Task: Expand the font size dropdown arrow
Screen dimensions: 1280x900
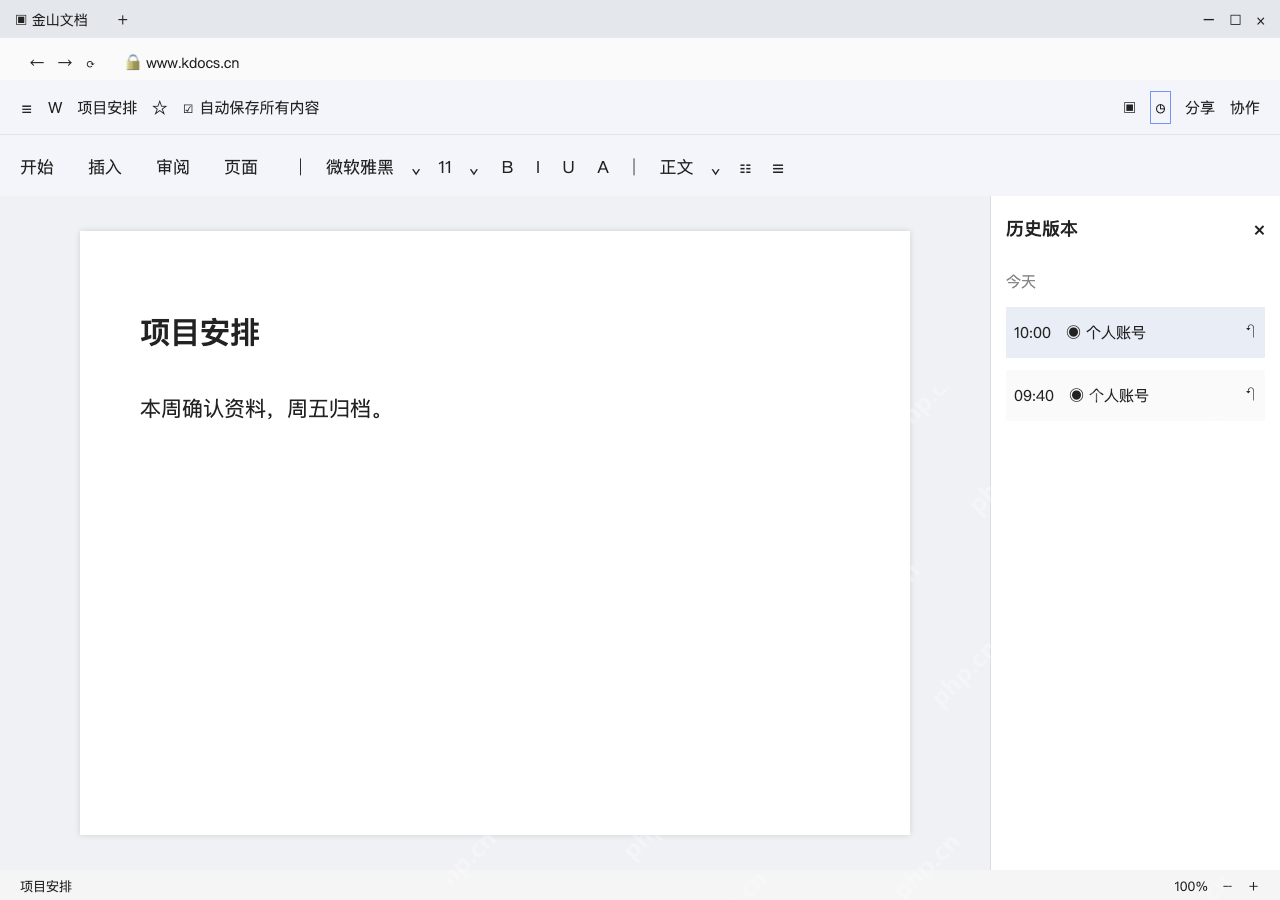Action: click(x=474, y=170)
